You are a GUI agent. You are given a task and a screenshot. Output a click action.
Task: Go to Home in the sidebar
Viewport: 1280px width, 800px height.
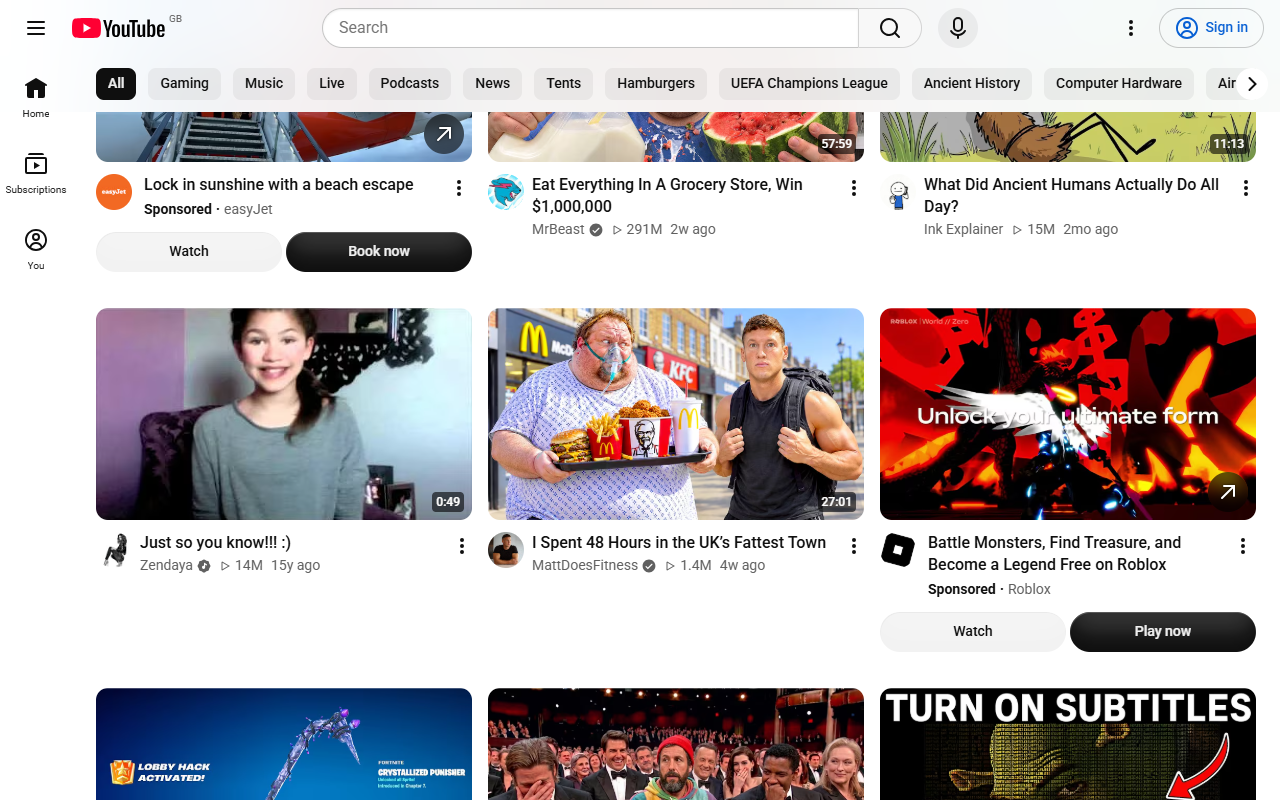pyautogui.click(x=36, y=97)
